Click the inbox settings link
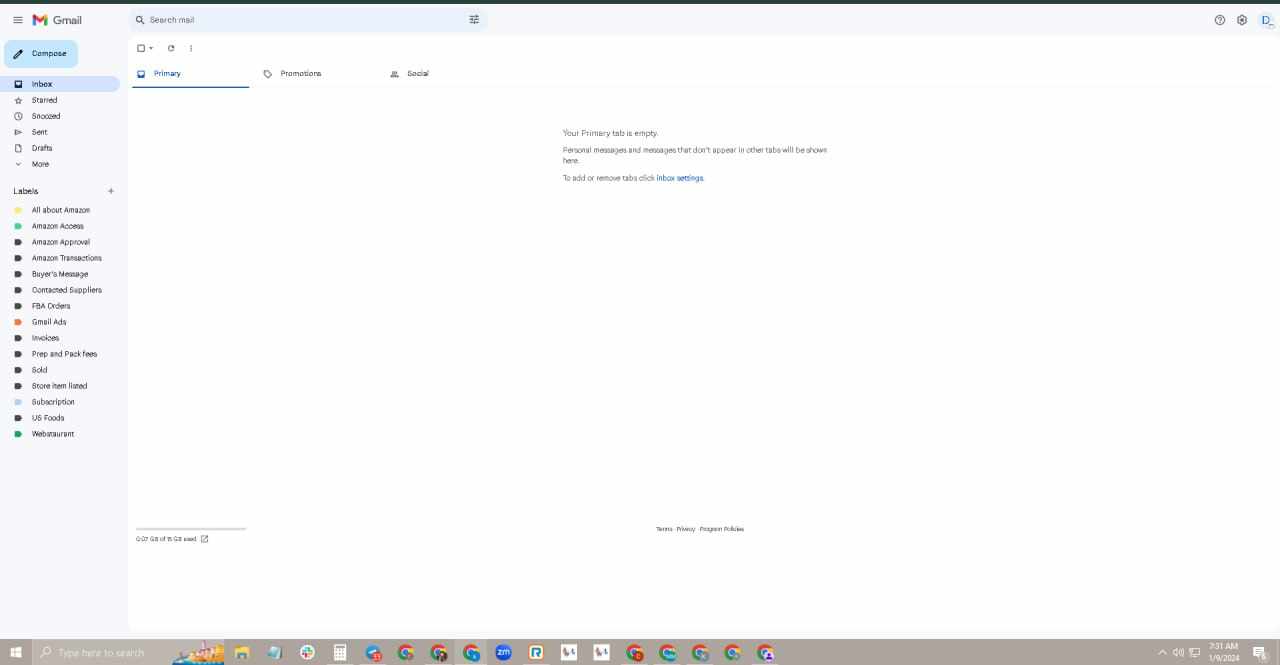Viewport: 1280px width, 665px height. pos(680,178)
